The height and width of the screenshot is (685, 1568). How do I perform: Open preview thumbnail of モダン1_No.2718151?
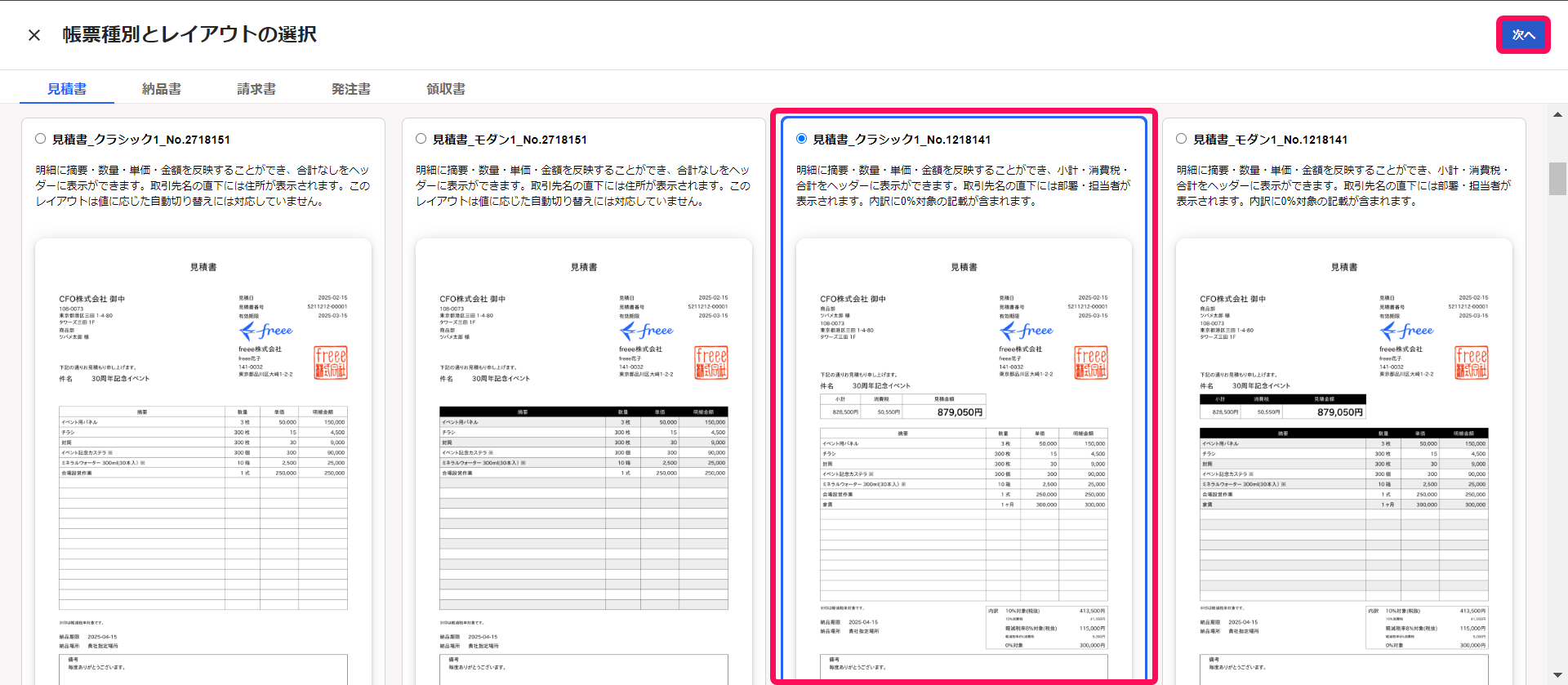[x=584, y=461]
